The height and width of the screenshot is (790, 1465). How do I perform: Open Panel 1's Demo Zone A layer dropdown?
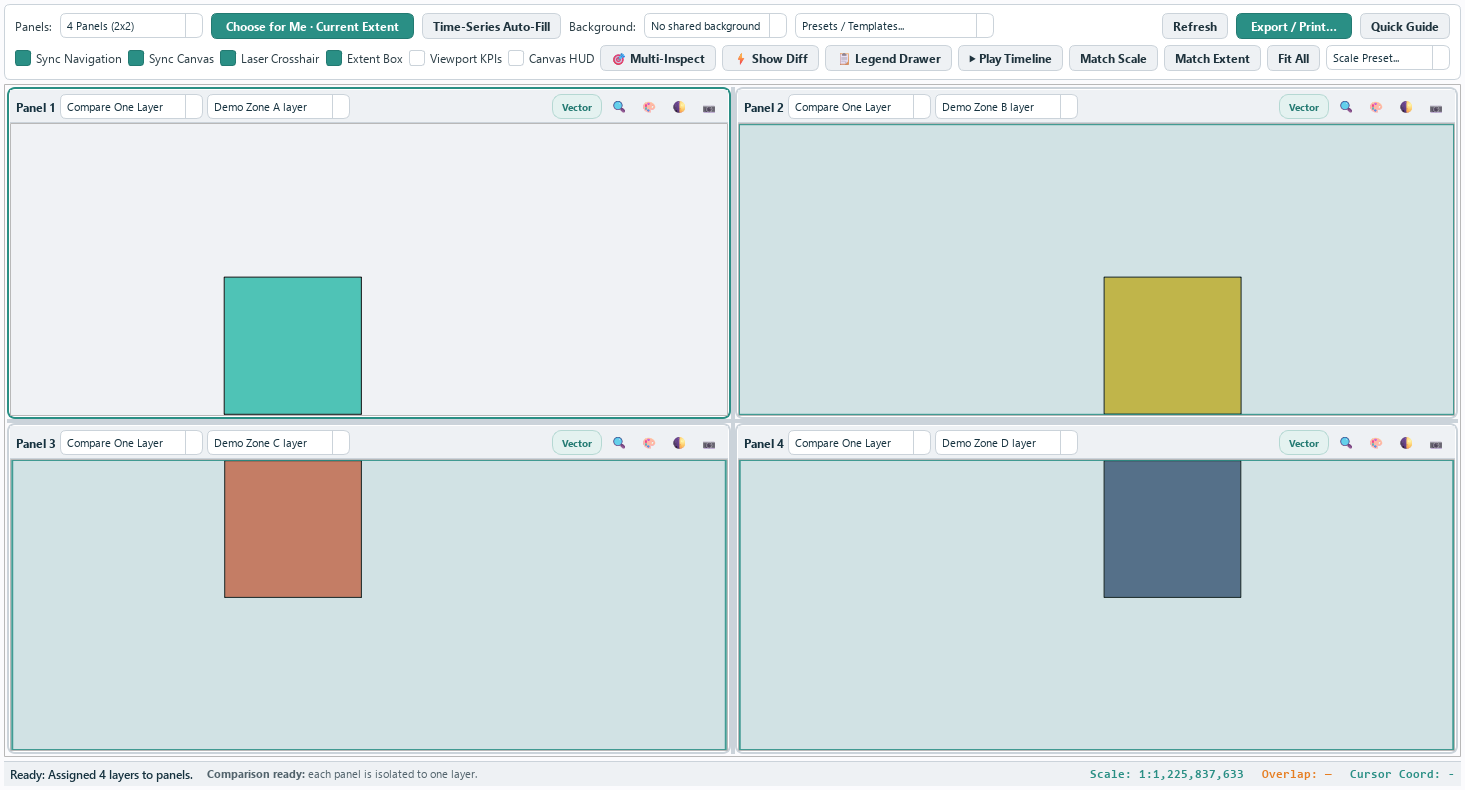click(x=278, y=107)
